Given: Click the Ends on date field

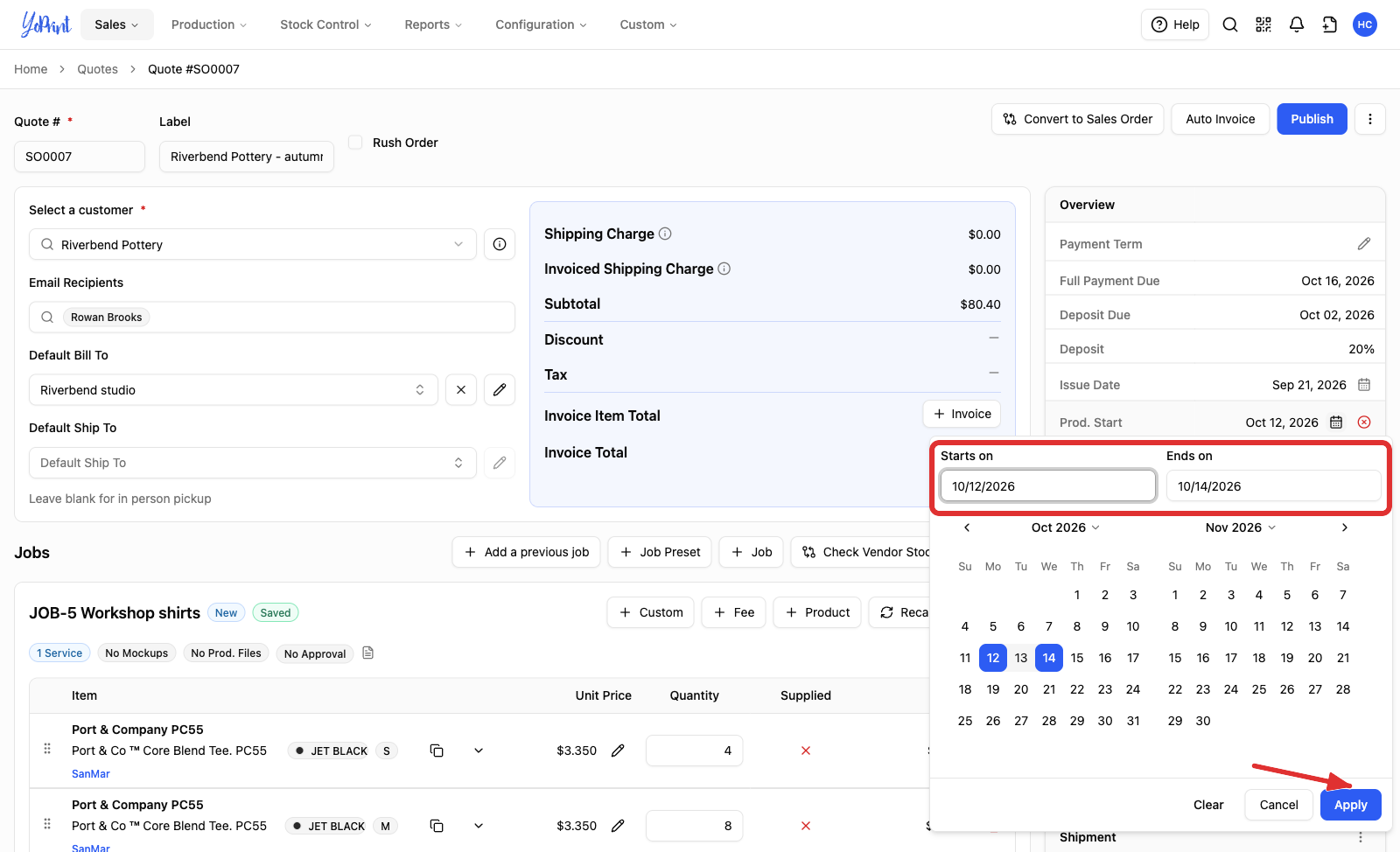Looking at the screenshot, I should click(x=1274, y=485).
